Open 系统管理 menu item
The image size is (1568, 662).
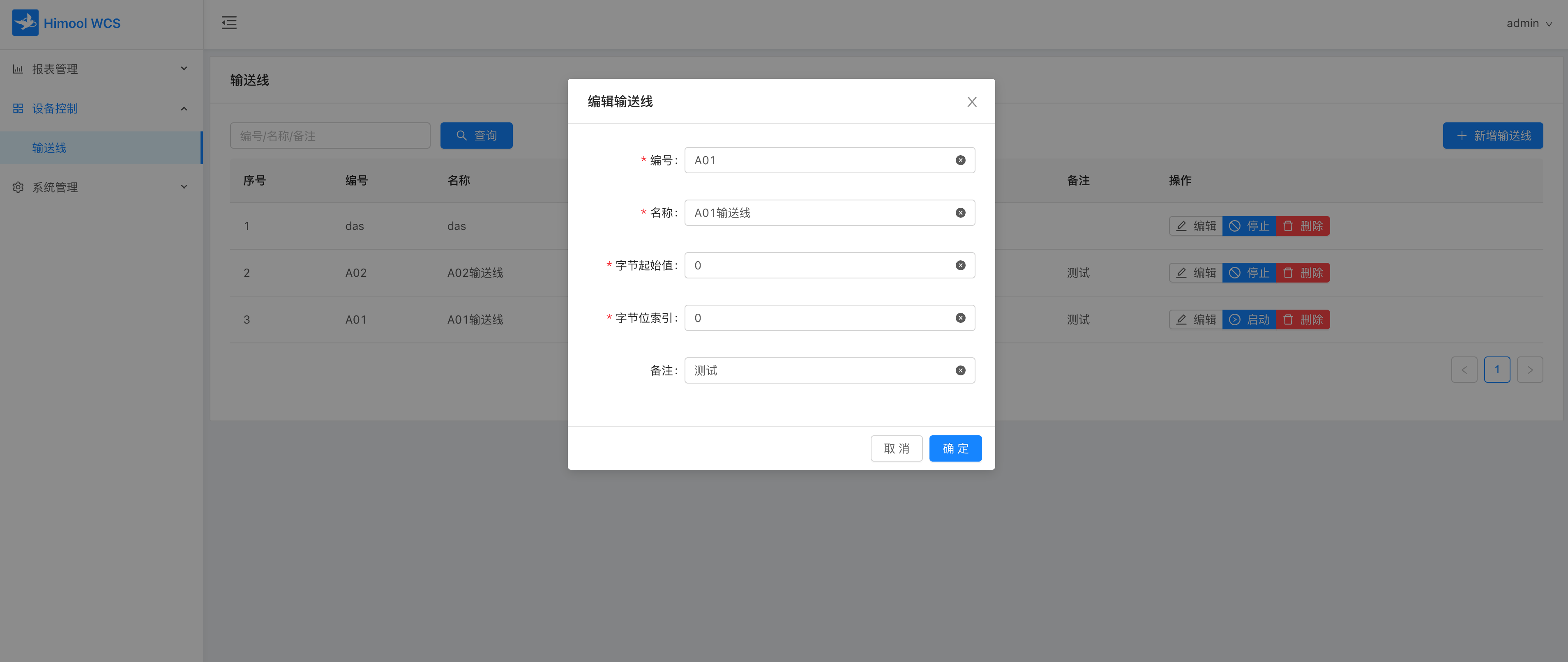tap(101, 187)
